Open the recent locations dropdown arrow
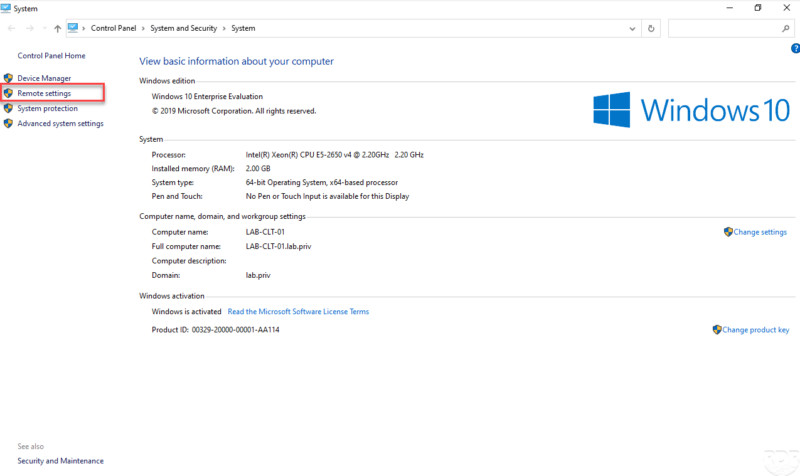Image resolution: width=800 pixels, height=476 pixels. [44, 29]
